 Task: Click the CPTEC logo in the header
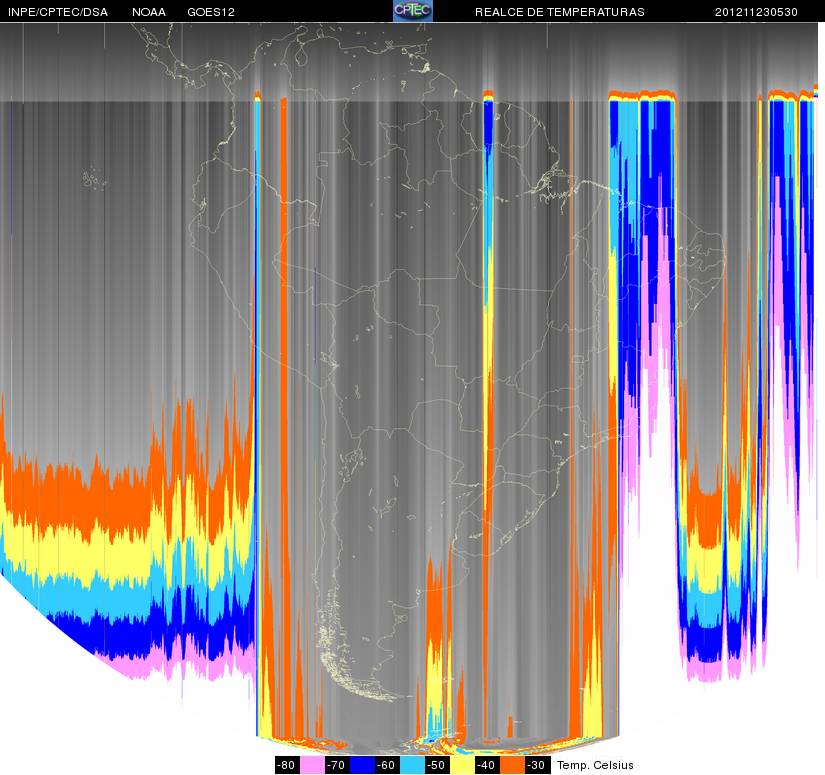tap(413, 11)
